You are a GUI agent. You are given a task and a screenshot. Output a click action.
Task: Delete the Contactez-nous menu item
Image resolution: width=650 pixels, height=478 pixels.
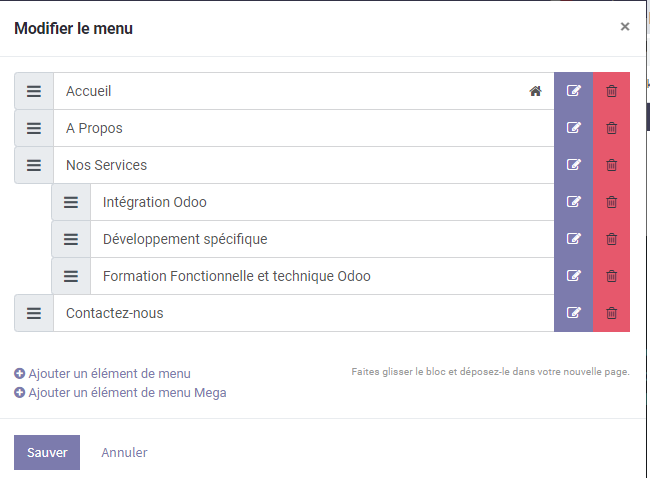[612, 313]
